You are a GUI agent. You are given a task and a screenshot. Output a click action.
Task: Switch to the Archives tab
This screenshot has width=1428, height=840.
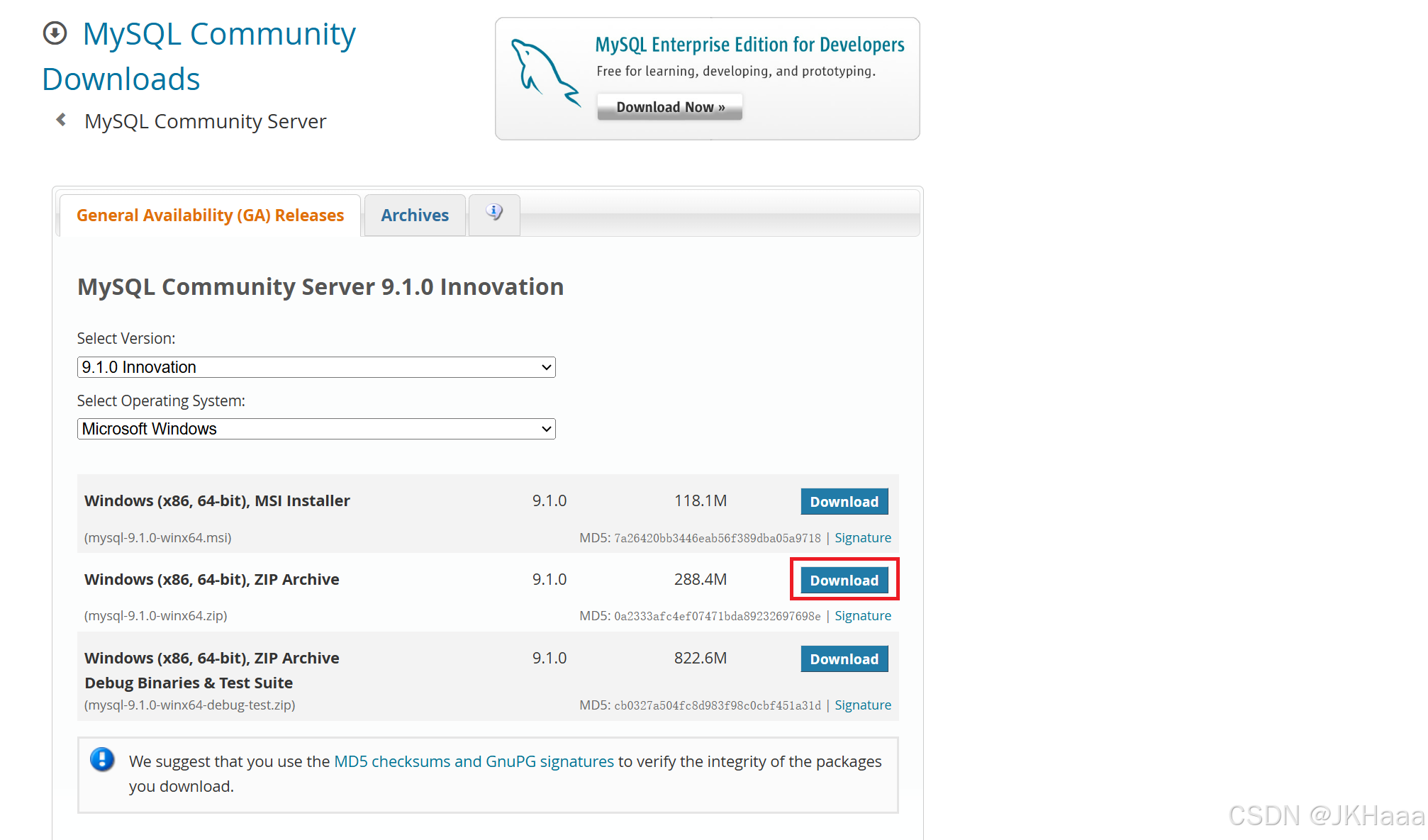tap(415, 215)
